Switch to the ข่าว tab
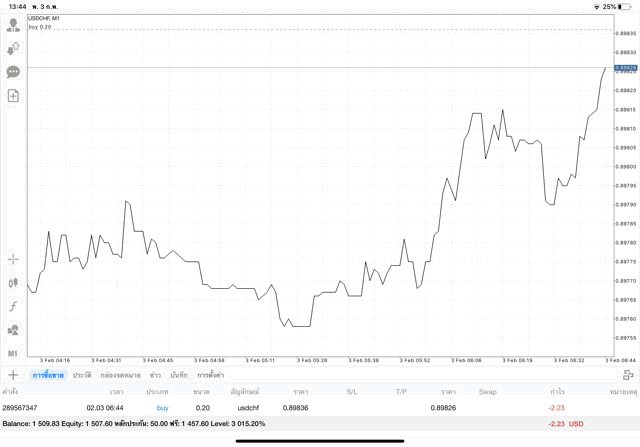 coord(155,375)
